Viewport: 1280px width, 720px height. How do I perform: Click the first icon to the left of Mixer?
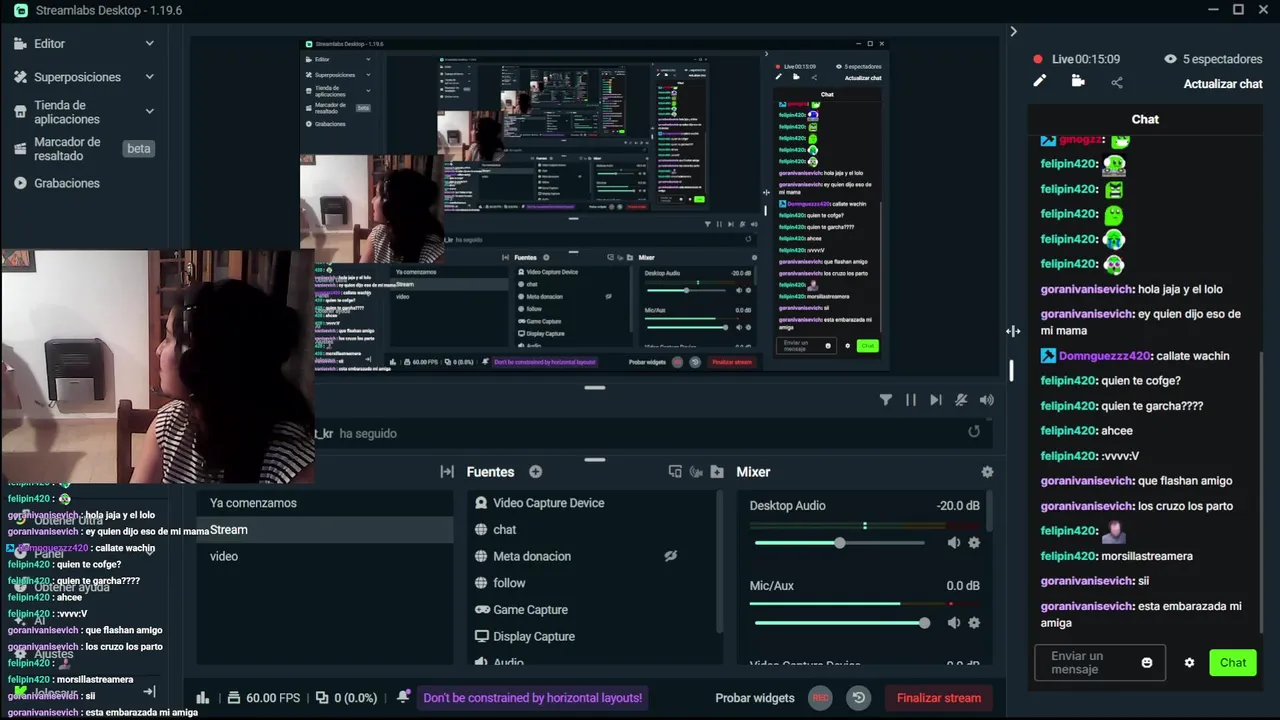(717, 472)
